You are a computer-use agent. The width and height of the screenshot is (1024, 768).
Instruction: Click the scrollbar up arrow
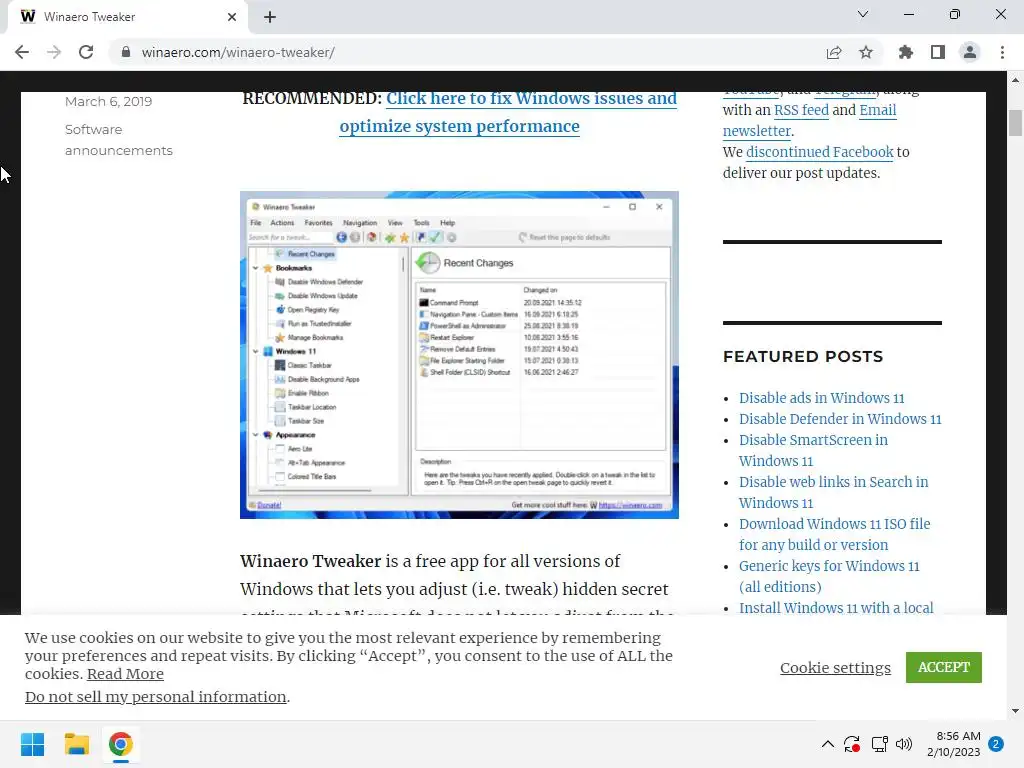(1015, 80)
